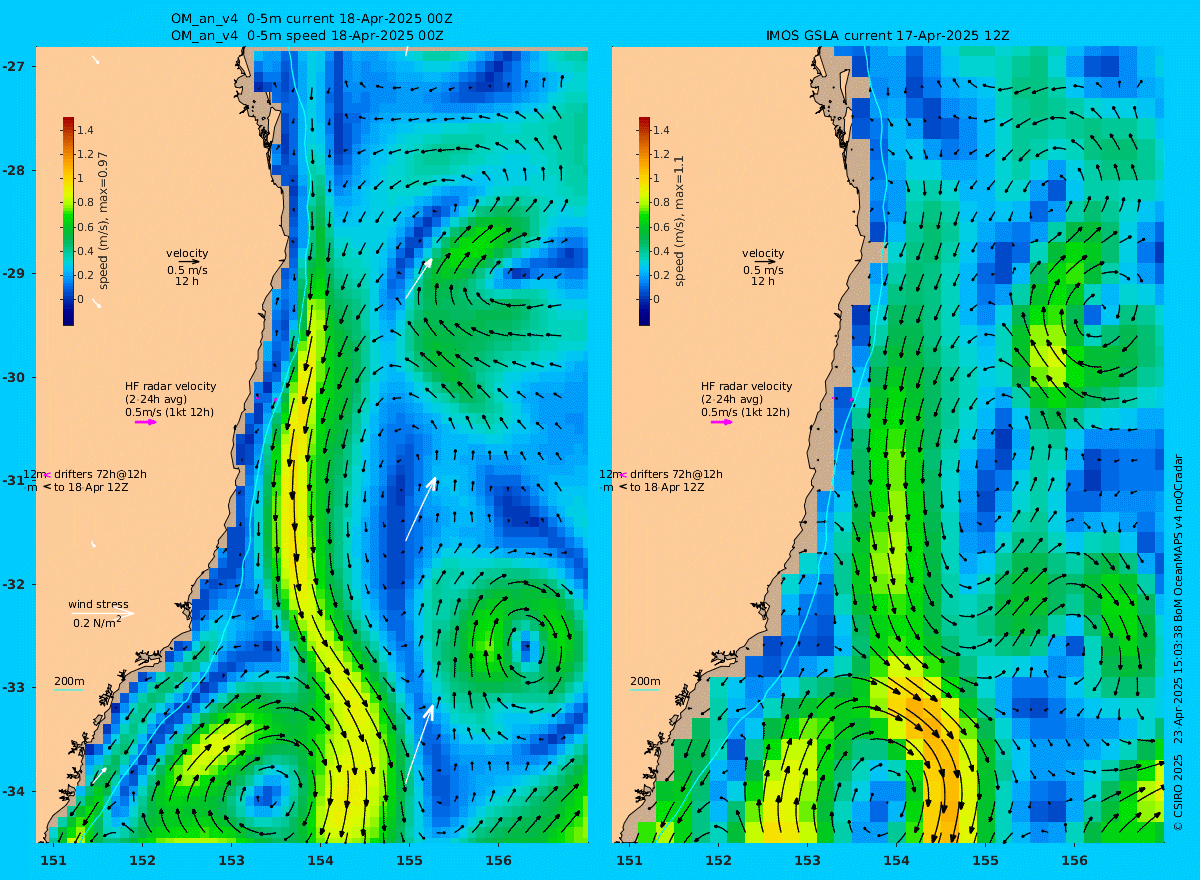Click longitude label 151 under right map
Viewport: 1200px width, 880px height.
click(629, 860)
